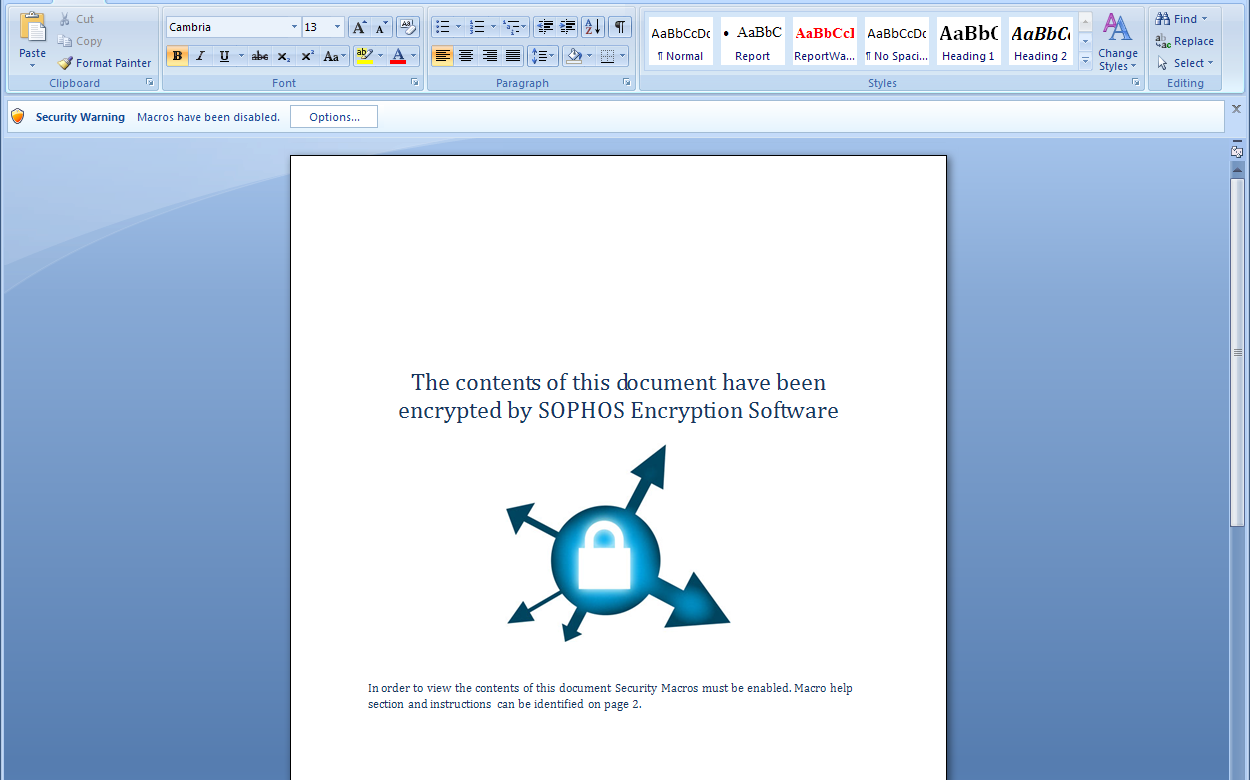This screenshot has height=780, width=1250.
Task: Toggle Bold formatting
Action: pyautogui.click(x=177, y=56)
